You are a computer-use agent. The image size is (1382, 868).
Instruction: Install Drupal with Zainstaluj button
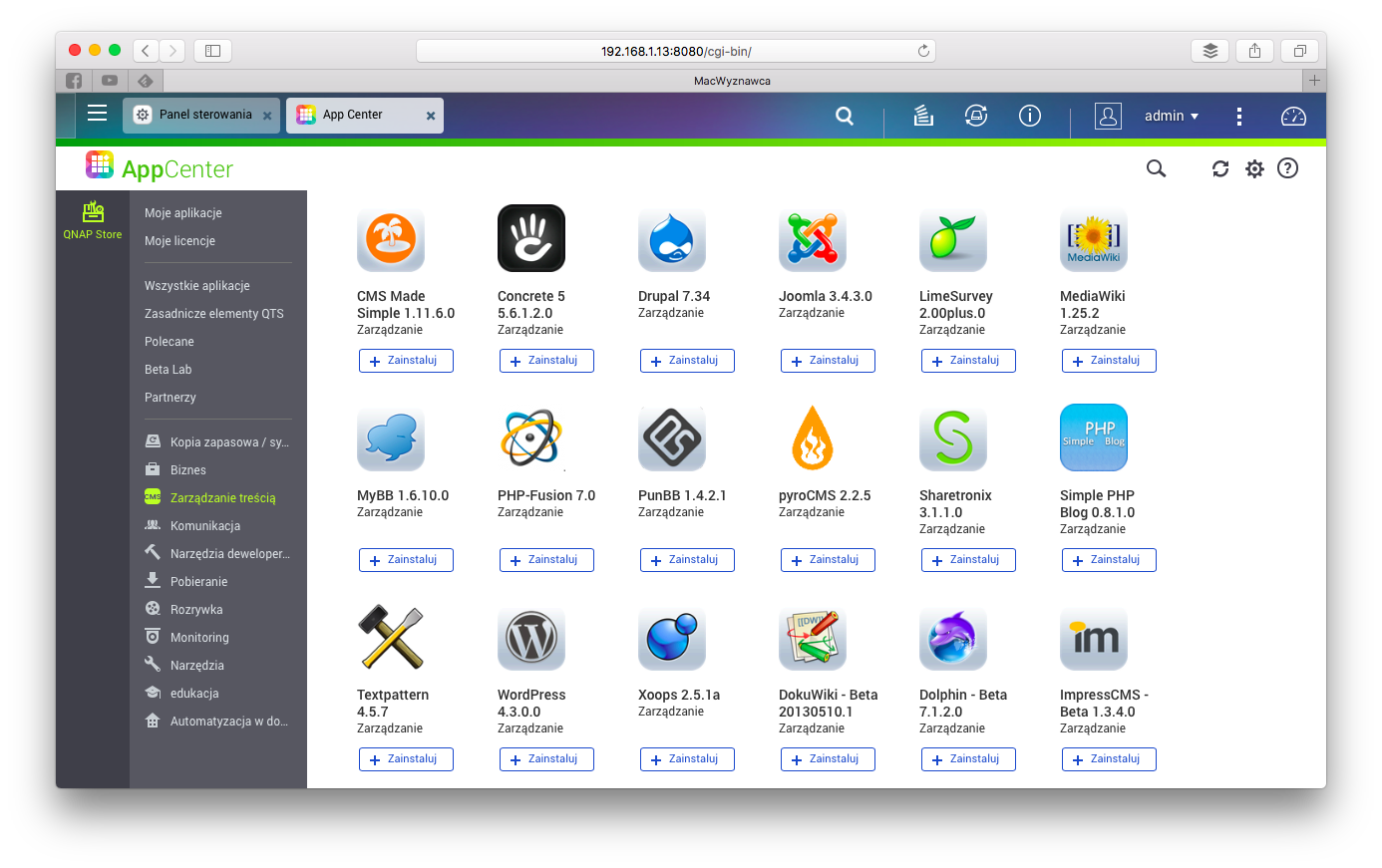(x=687, y=361)
